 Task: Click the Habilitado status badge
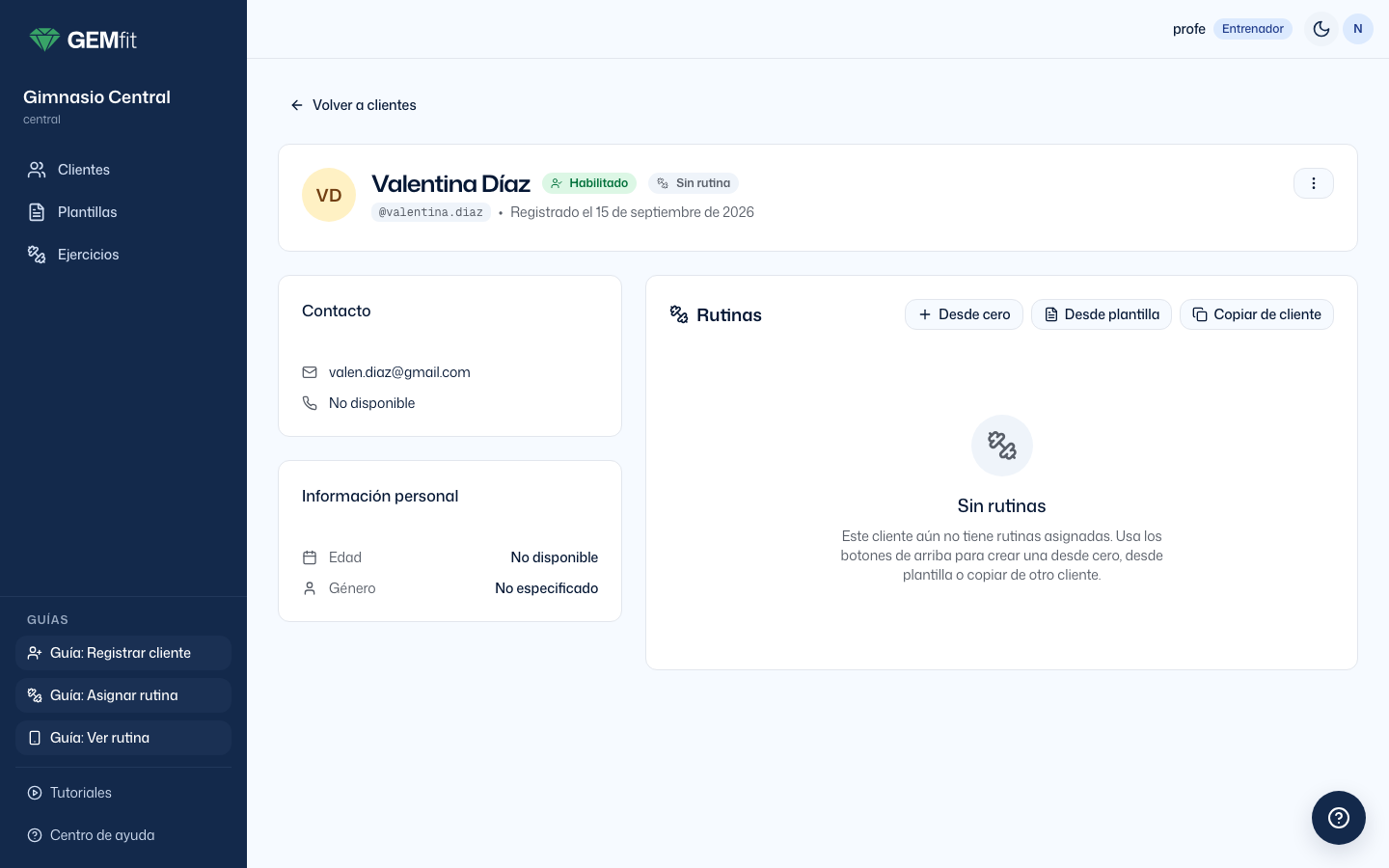coord(589,183)
